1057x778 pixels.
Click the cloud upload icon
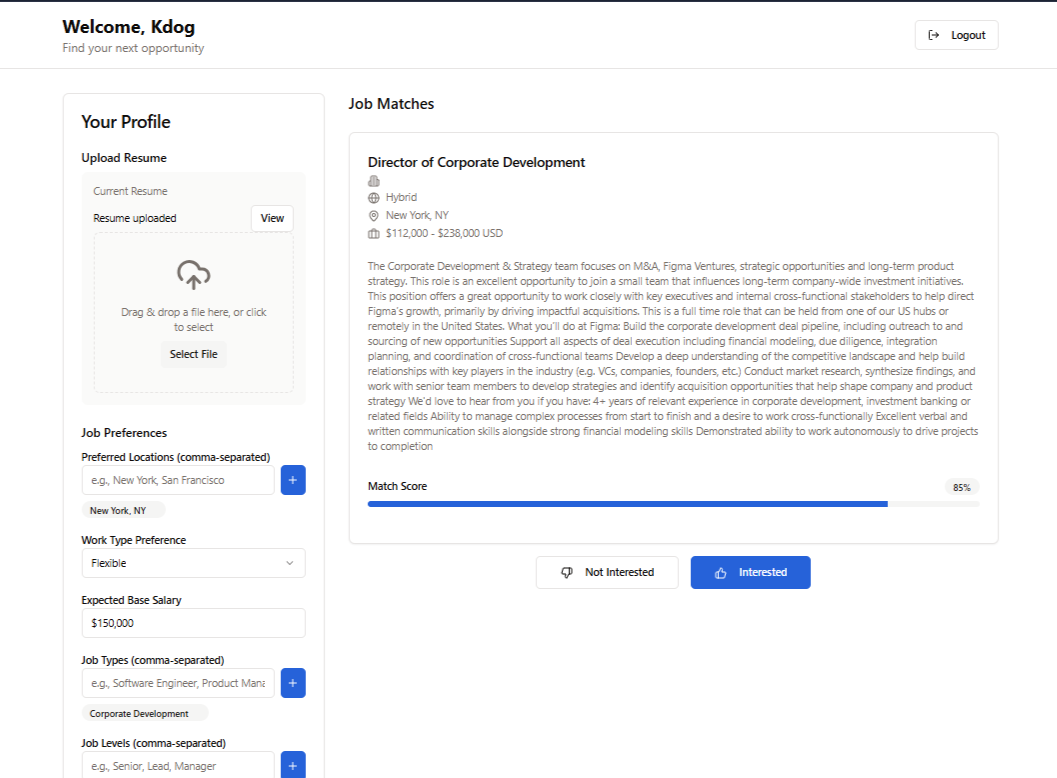(193, 275)
